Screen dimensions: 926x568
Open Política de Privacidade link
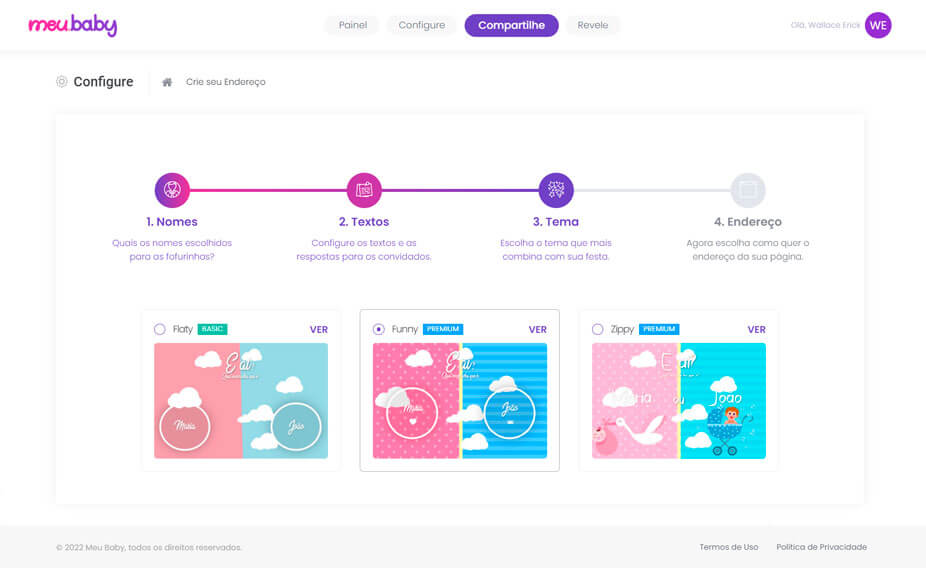click(x=821, y=547)
